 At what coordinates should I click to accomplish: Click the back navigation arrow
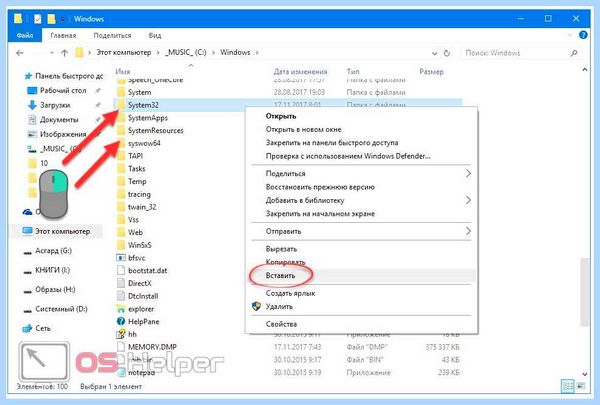pos(20,53)
